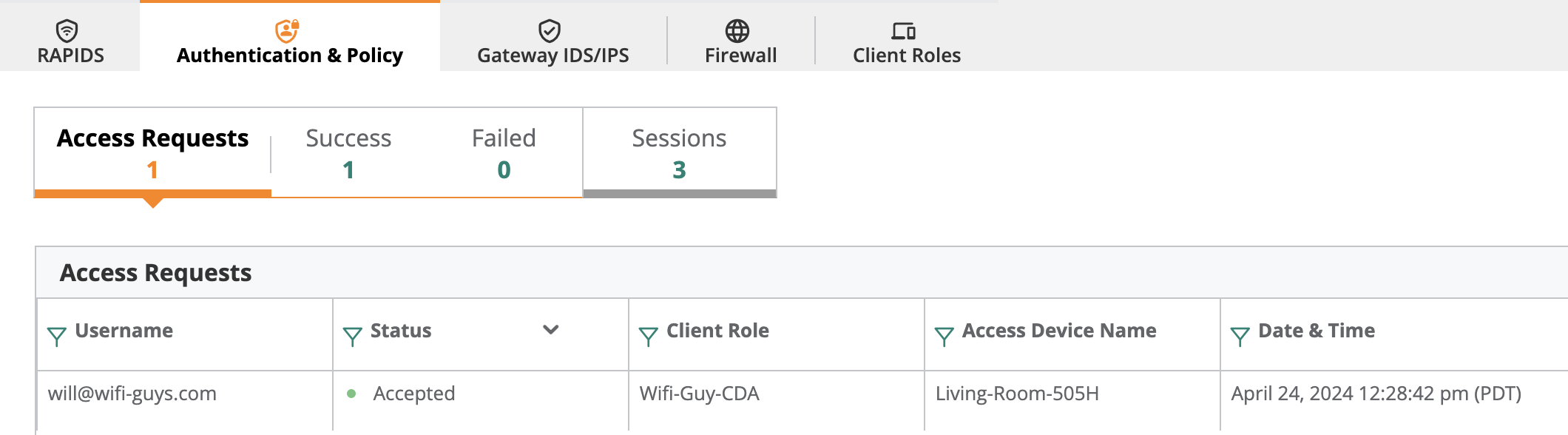
Task: Click the Firewall globe icon
Action: coord(737,30)
